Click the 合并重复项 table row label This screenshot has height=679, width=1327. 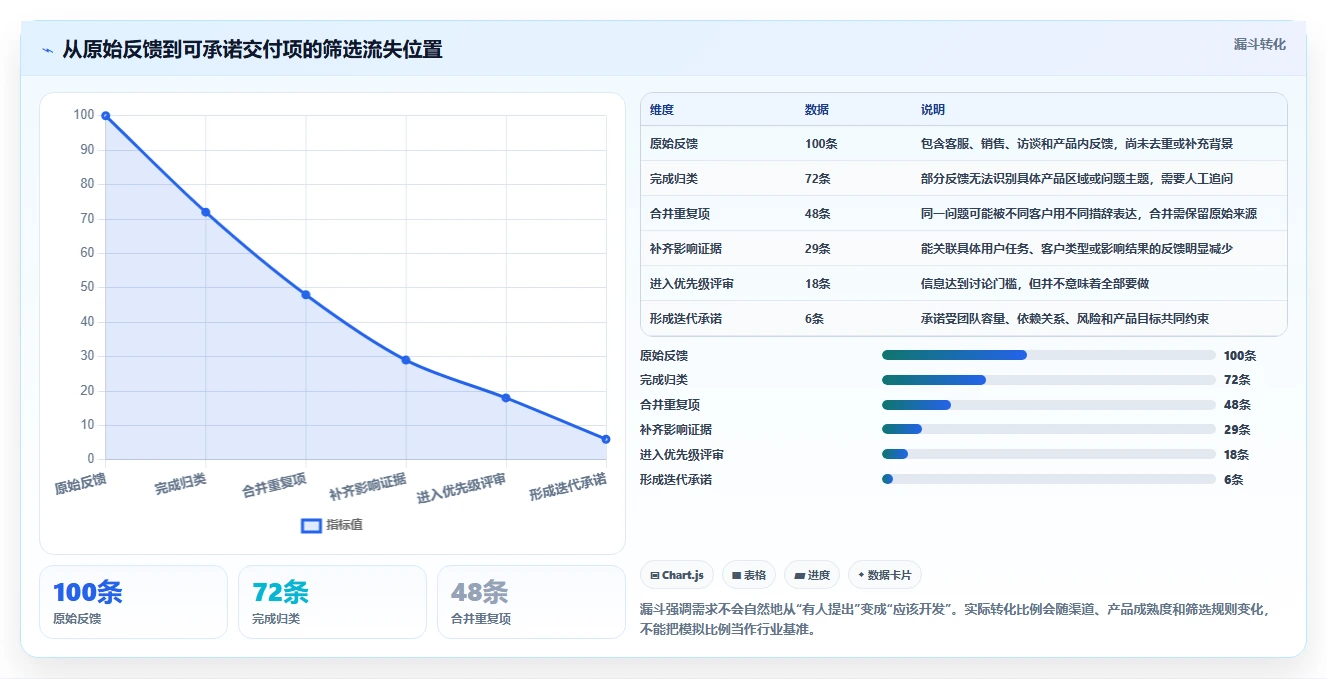tap(680, 214)
